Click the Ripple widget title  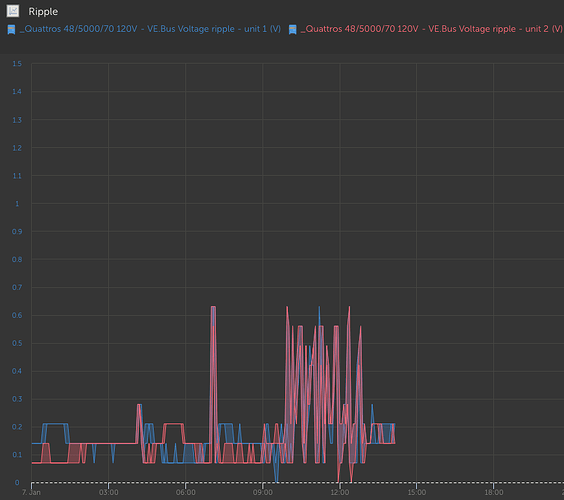coord(43,12)
